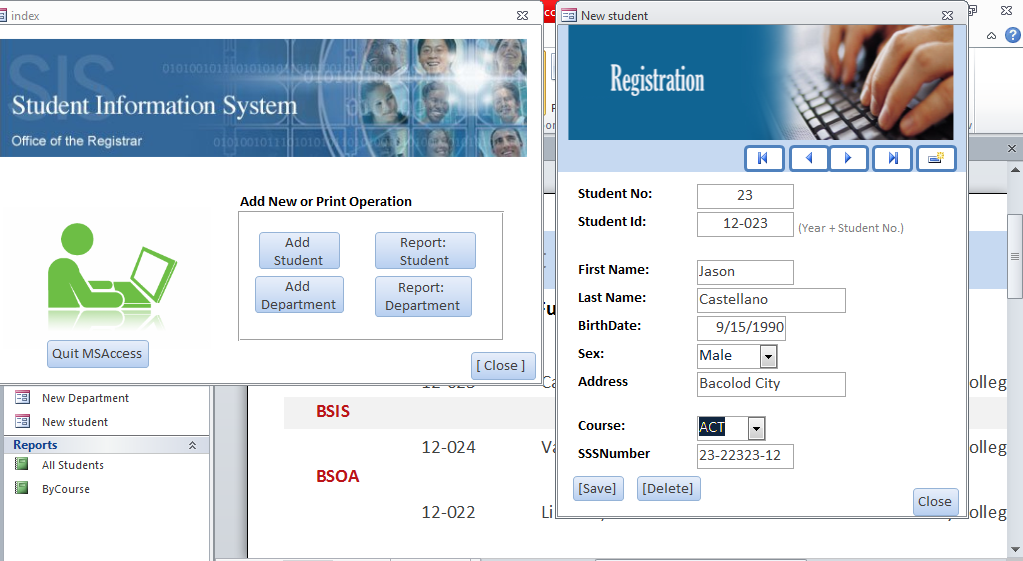Collapse the ribbon with the caret icon
This screenshot has height=561, width=1023.
[991, 36]
